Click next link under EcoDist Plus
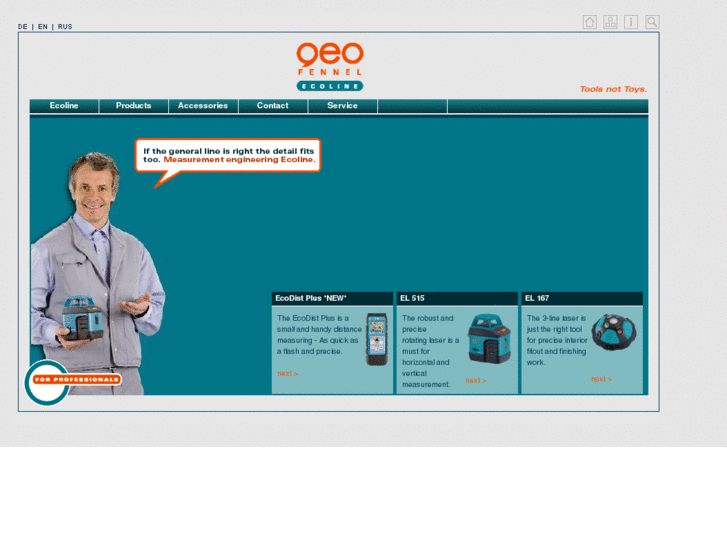This screenshot has width=727, height=545. coord(287,373)
